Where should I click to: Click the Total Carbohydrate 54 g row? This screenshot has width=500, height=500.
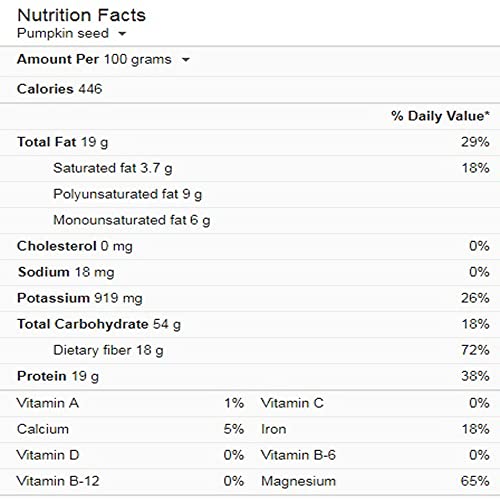250,324
